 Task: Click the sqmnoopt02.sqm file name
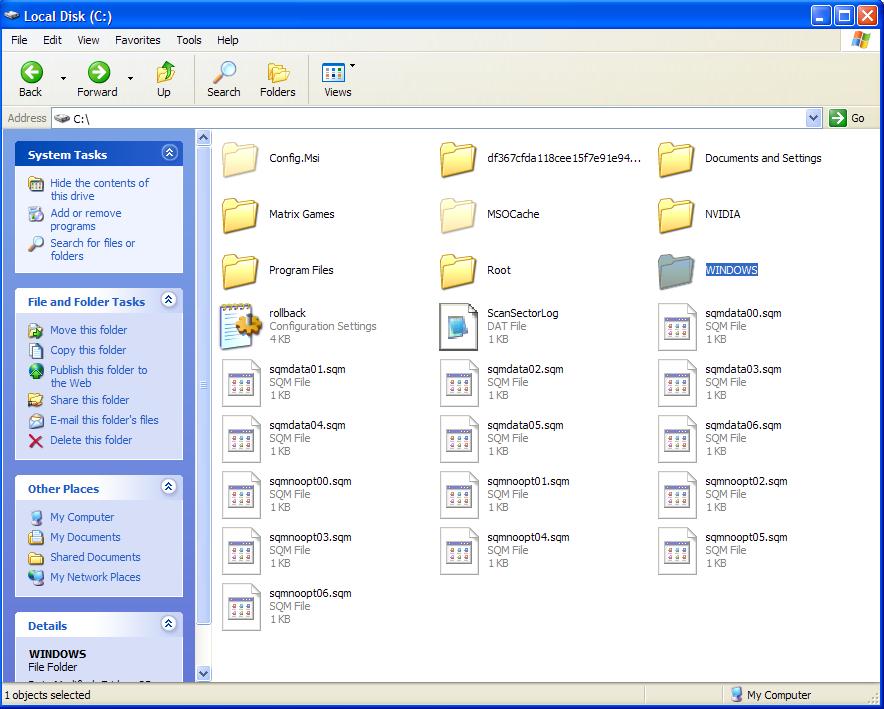click(x=746, y=481)
